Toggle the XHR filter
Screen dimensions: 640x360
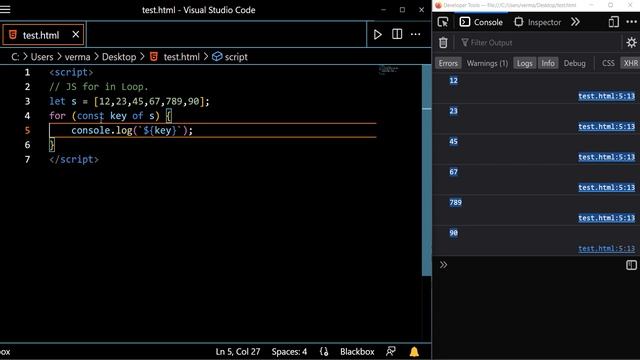pos(631,63)
